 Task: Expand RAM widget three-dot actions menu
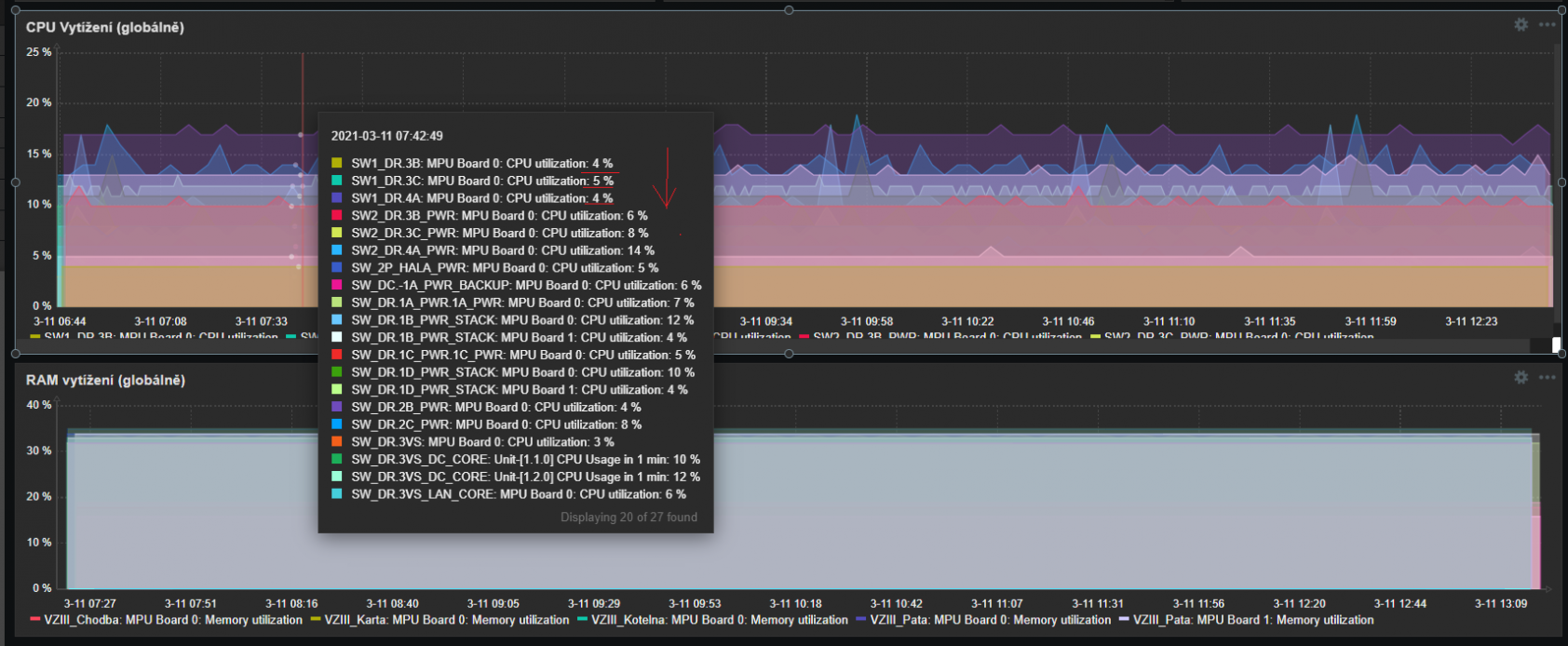[1547, 377]
